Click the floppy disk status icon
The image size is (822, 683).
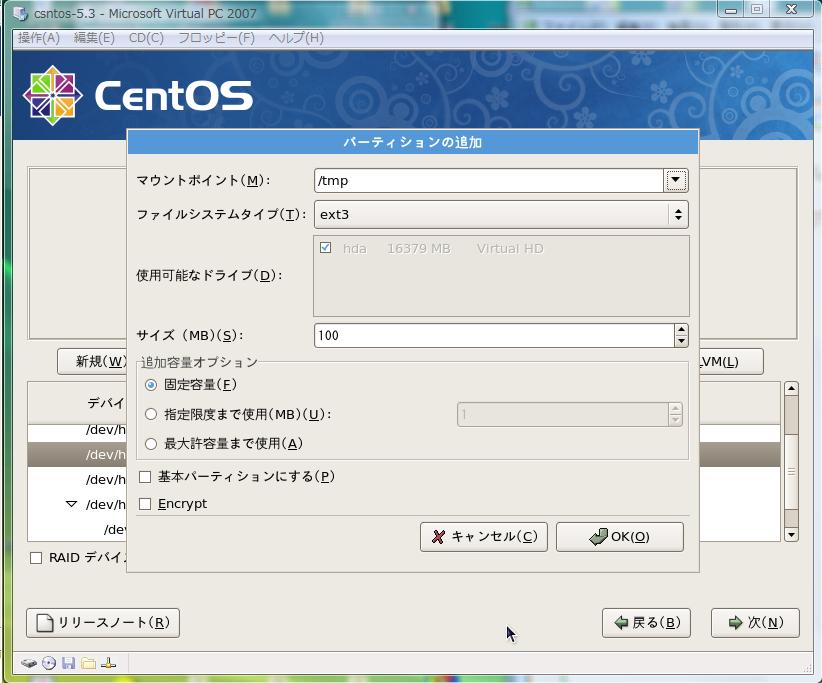point(68,663)
